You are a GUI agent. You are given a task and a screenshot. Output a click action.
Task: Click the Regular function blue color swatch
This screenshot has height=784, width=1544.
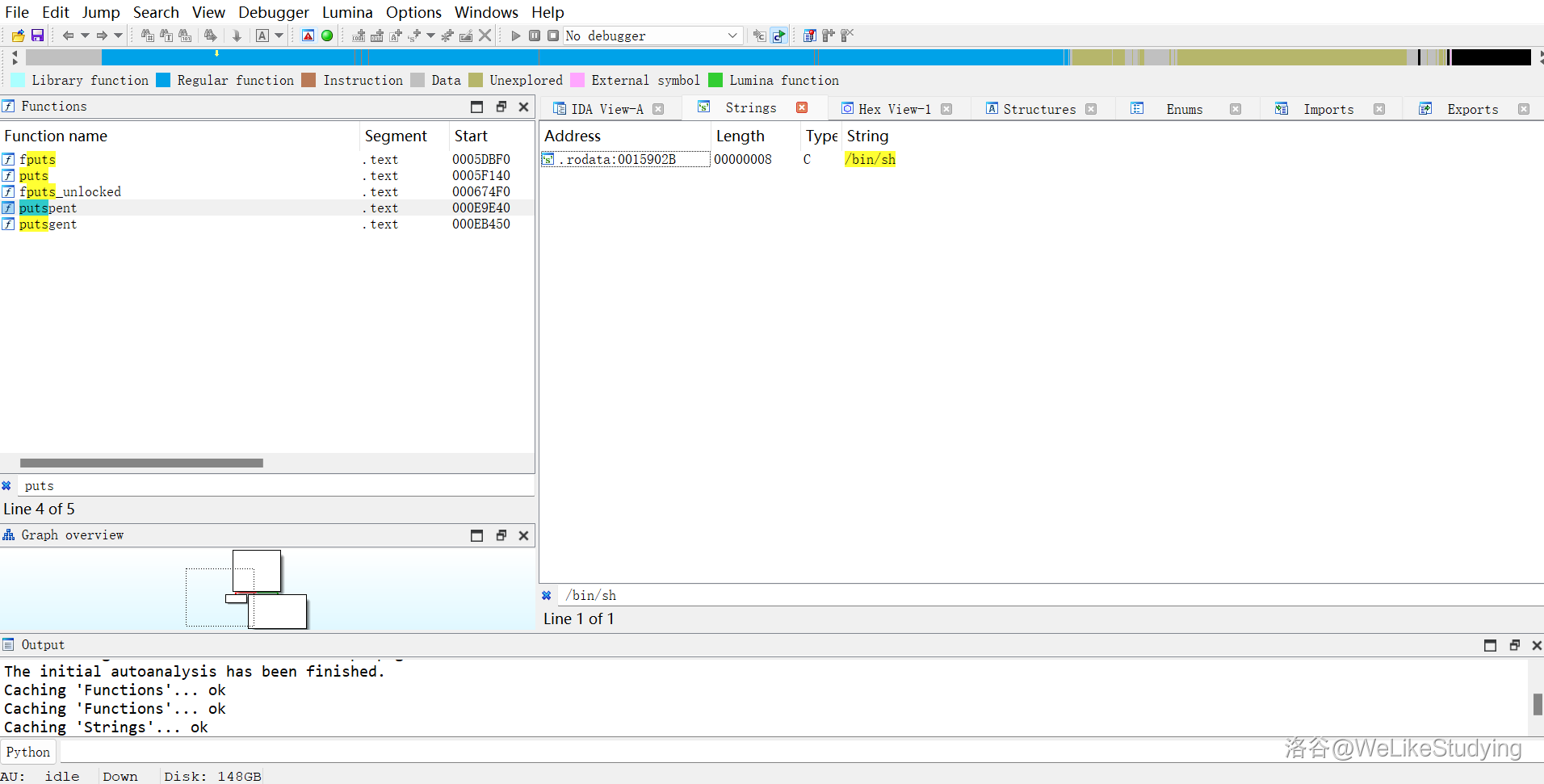click(163, 80)
